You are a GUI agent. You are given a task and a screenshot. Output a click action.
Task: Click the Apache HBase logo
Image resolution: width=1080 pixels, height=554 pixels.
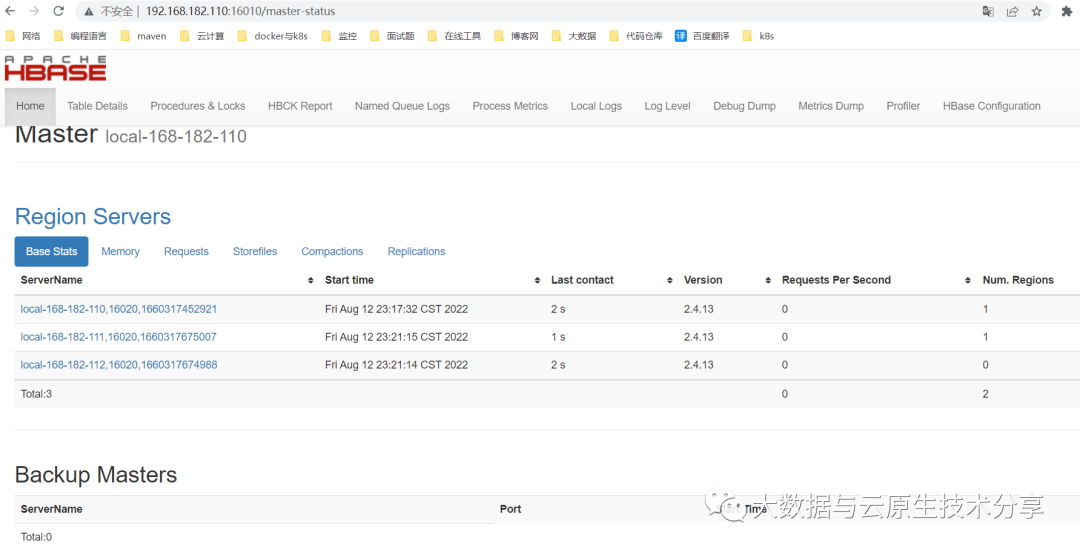(x=55, y=68)
